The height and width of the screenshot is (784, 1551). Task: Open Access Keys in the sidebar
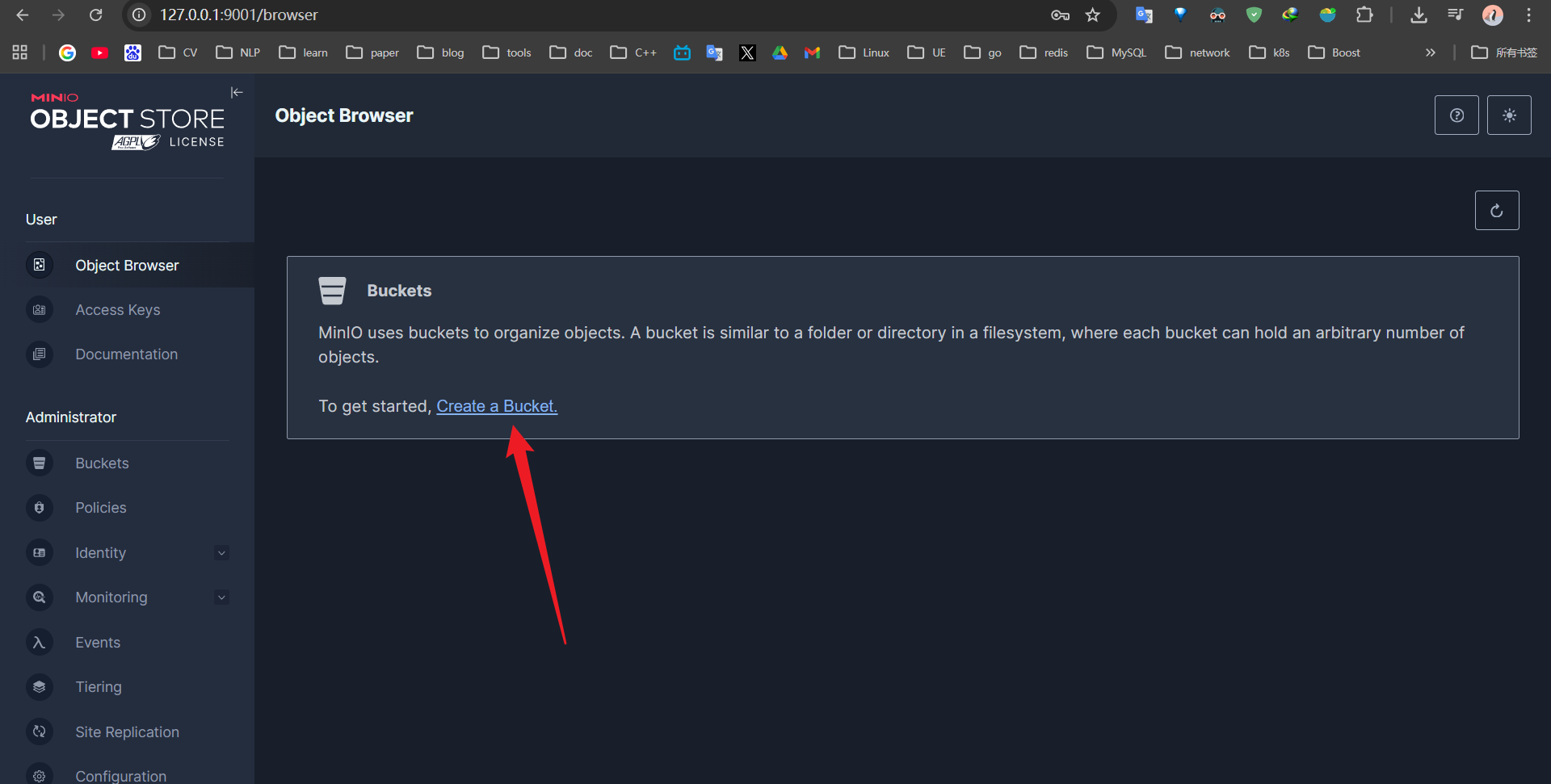pos(128,309)
